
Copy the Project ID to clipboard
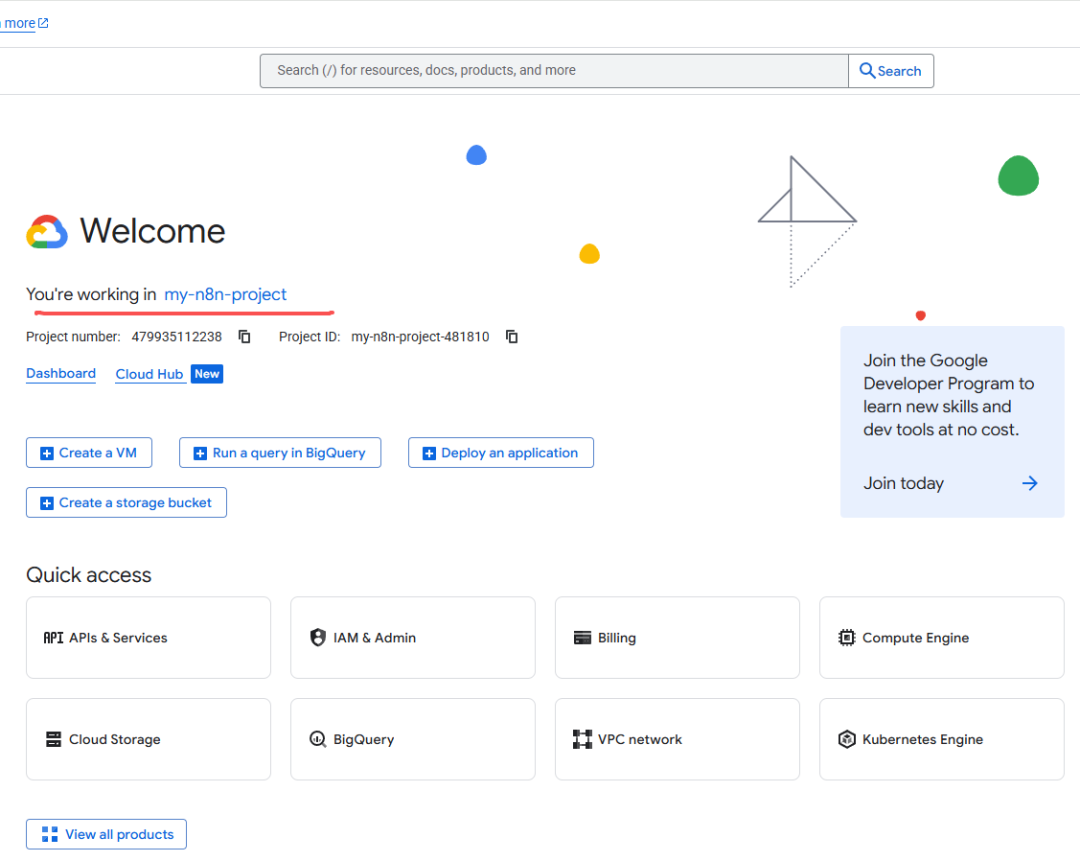pyautogui.click(x=512, y=337)
